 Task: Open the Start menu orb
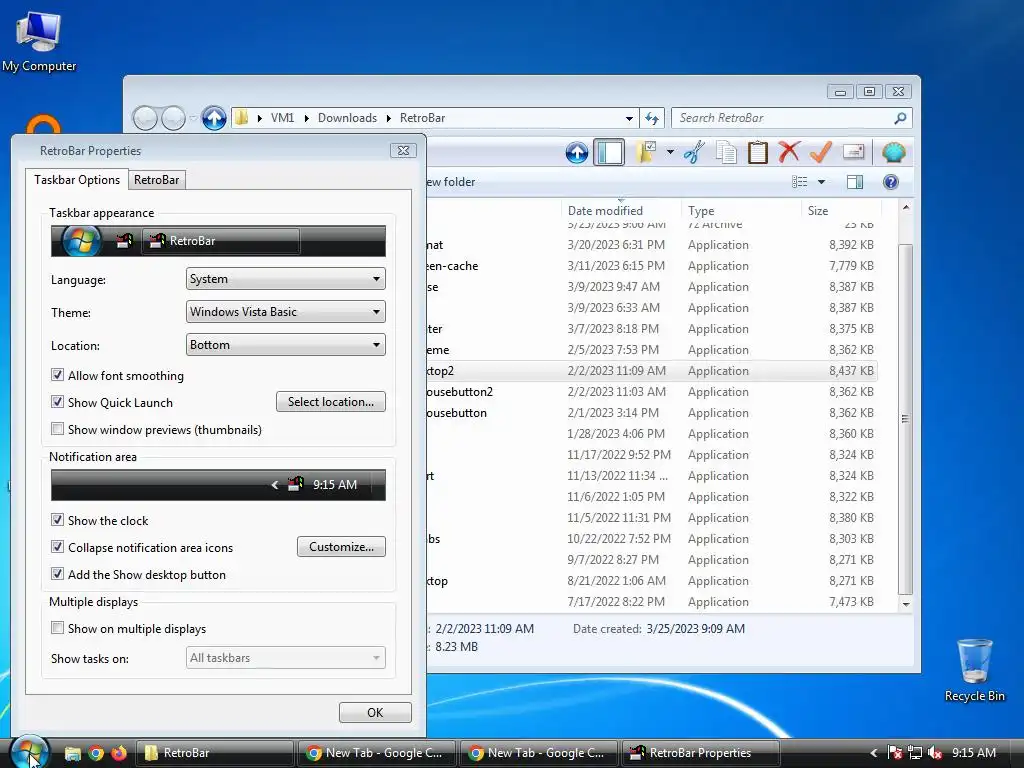pyautogui.click(x=29, y=752)
